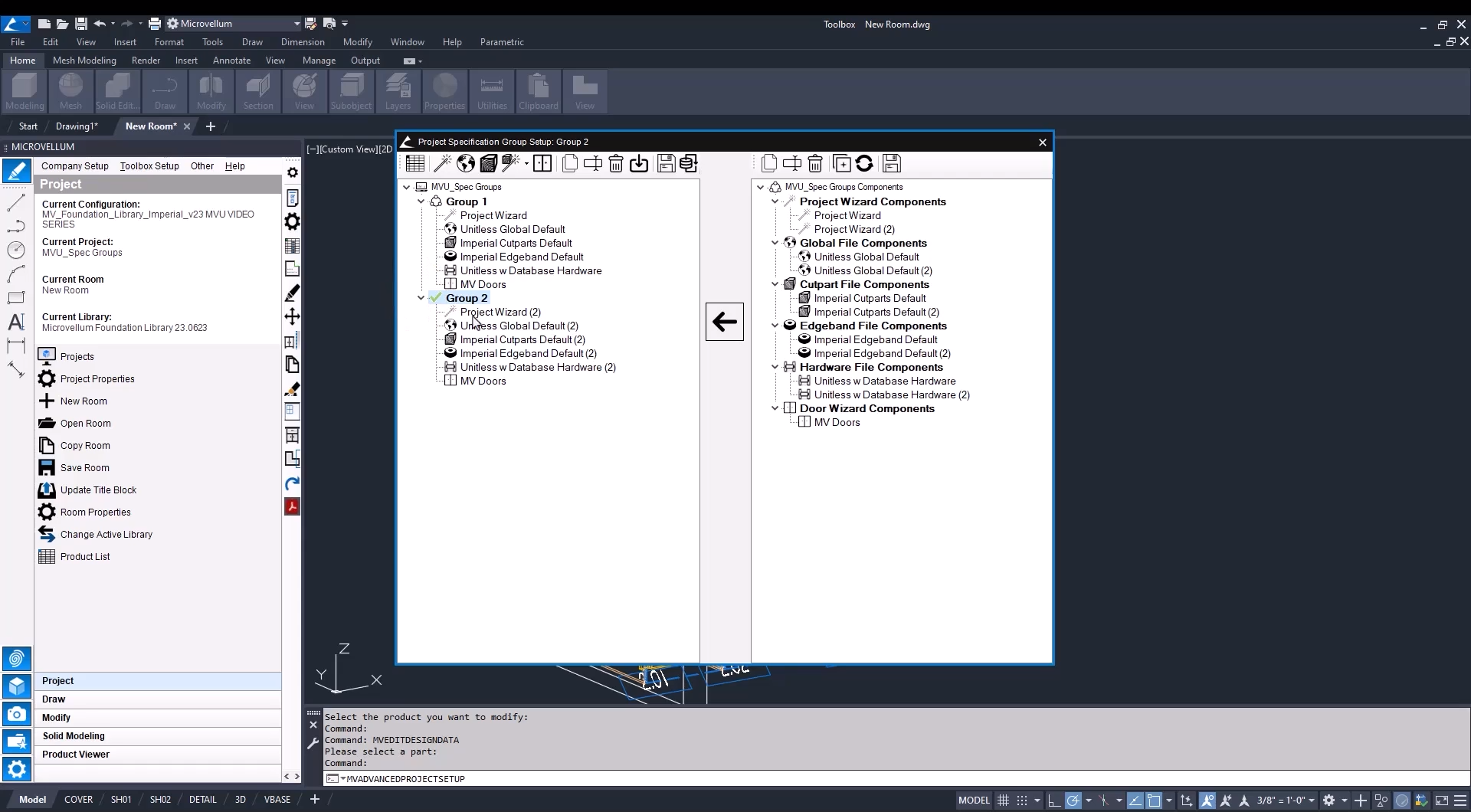Click the Project Wizard wand icon

(442, 163)
